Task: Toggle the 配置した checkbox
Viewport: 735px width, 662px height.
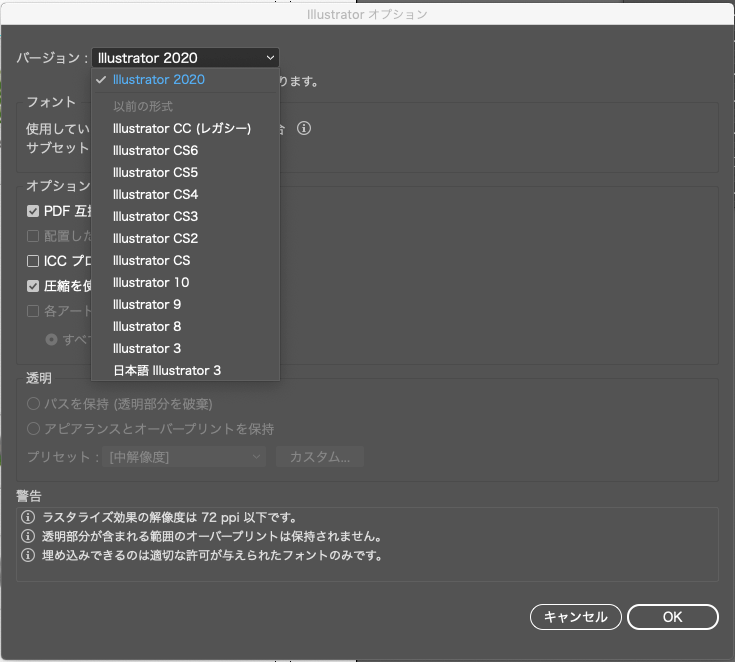Action: click(33, 236)
